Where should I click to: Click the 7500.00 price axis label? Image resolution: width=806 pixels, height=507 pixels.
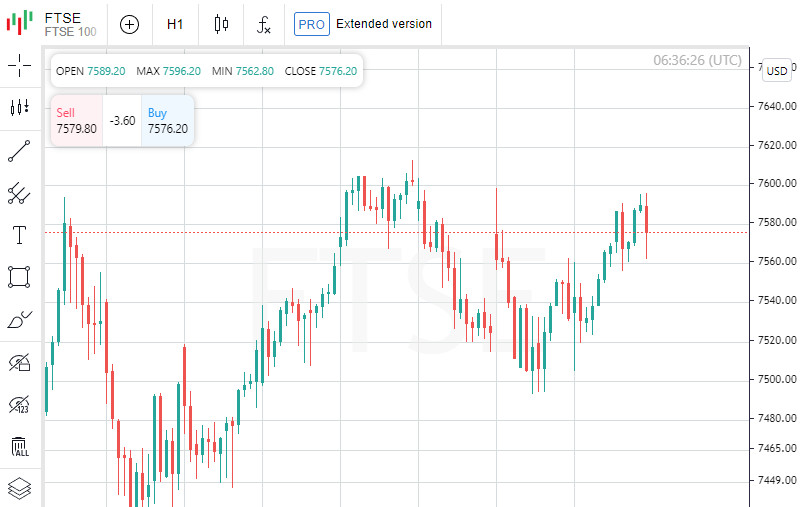click(777, 379)
